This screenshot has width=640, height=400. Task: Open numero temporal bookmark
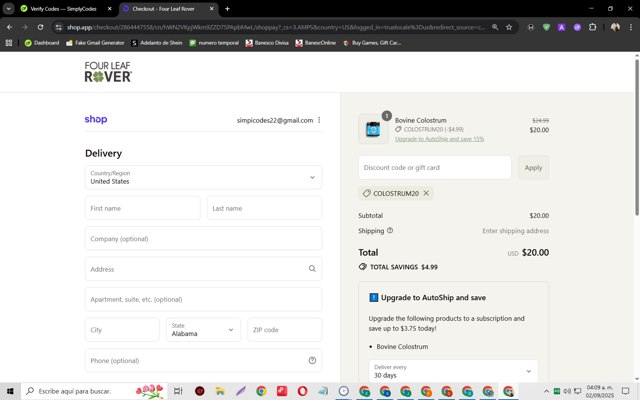[x=214, y=42]
